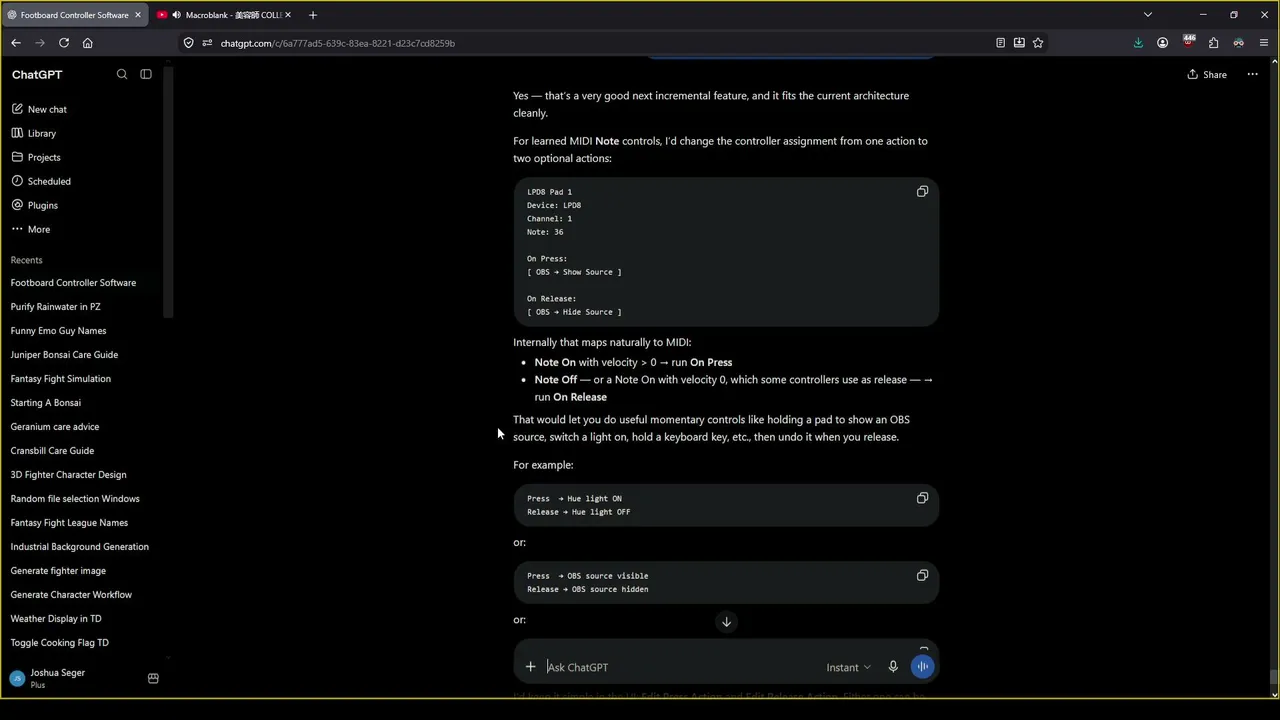The height and width of the screenshot is (720, 1280).
Task: Open the Library section
Action: pyautogui.click(x=42, y=133)
